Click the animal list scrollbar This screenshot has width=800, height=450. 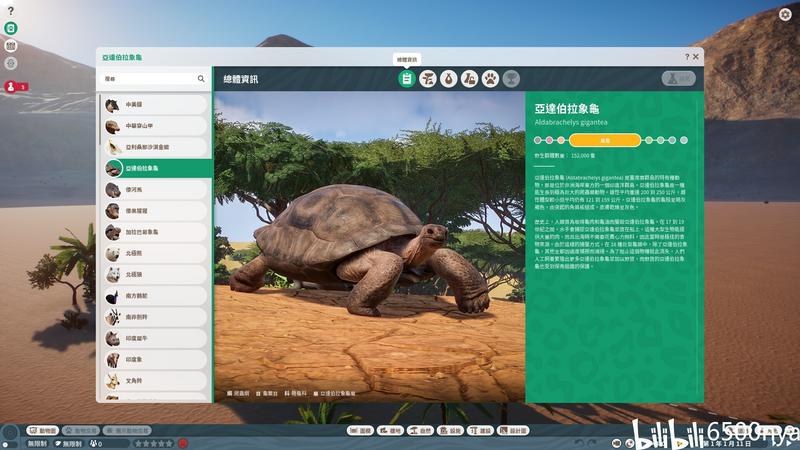[99, 120]
